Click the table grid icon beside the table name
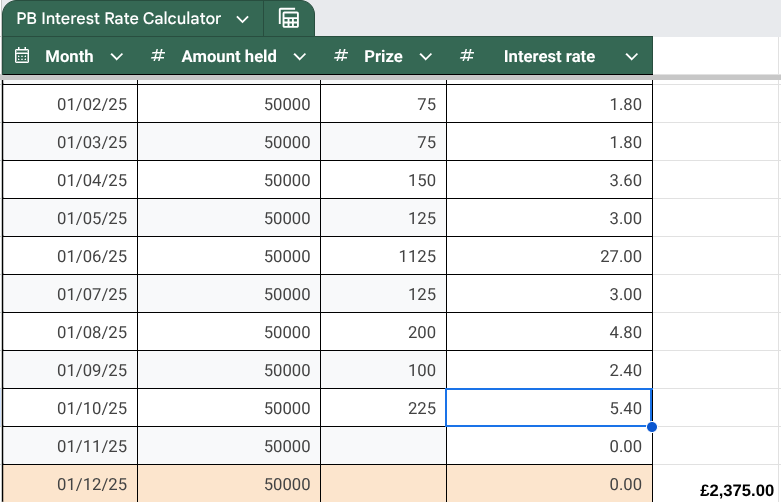This screenshot has height=502, width=781. (289, 19)
